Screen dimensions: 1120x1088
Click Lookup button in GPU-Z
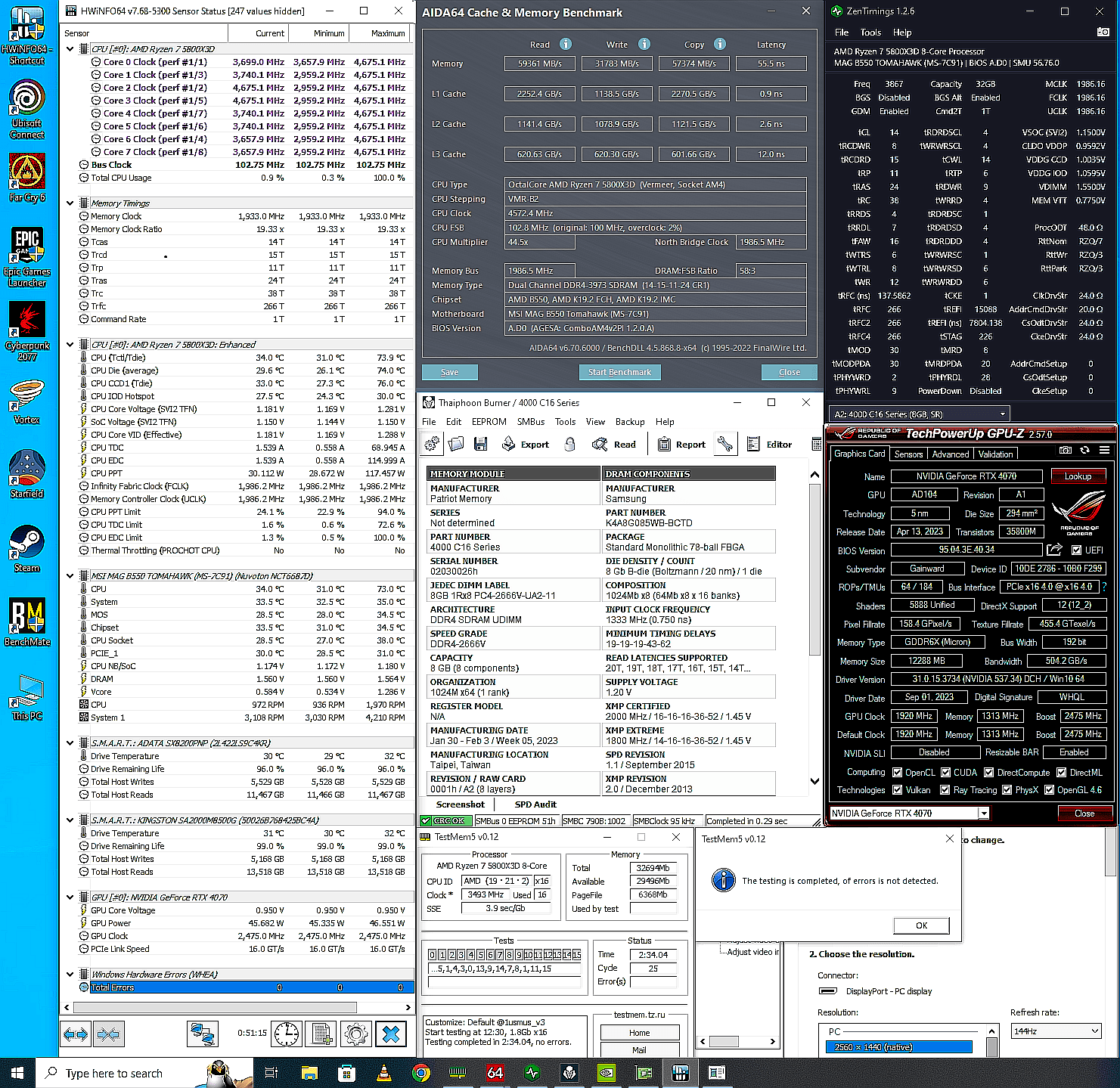click(x=1078, y=476)
